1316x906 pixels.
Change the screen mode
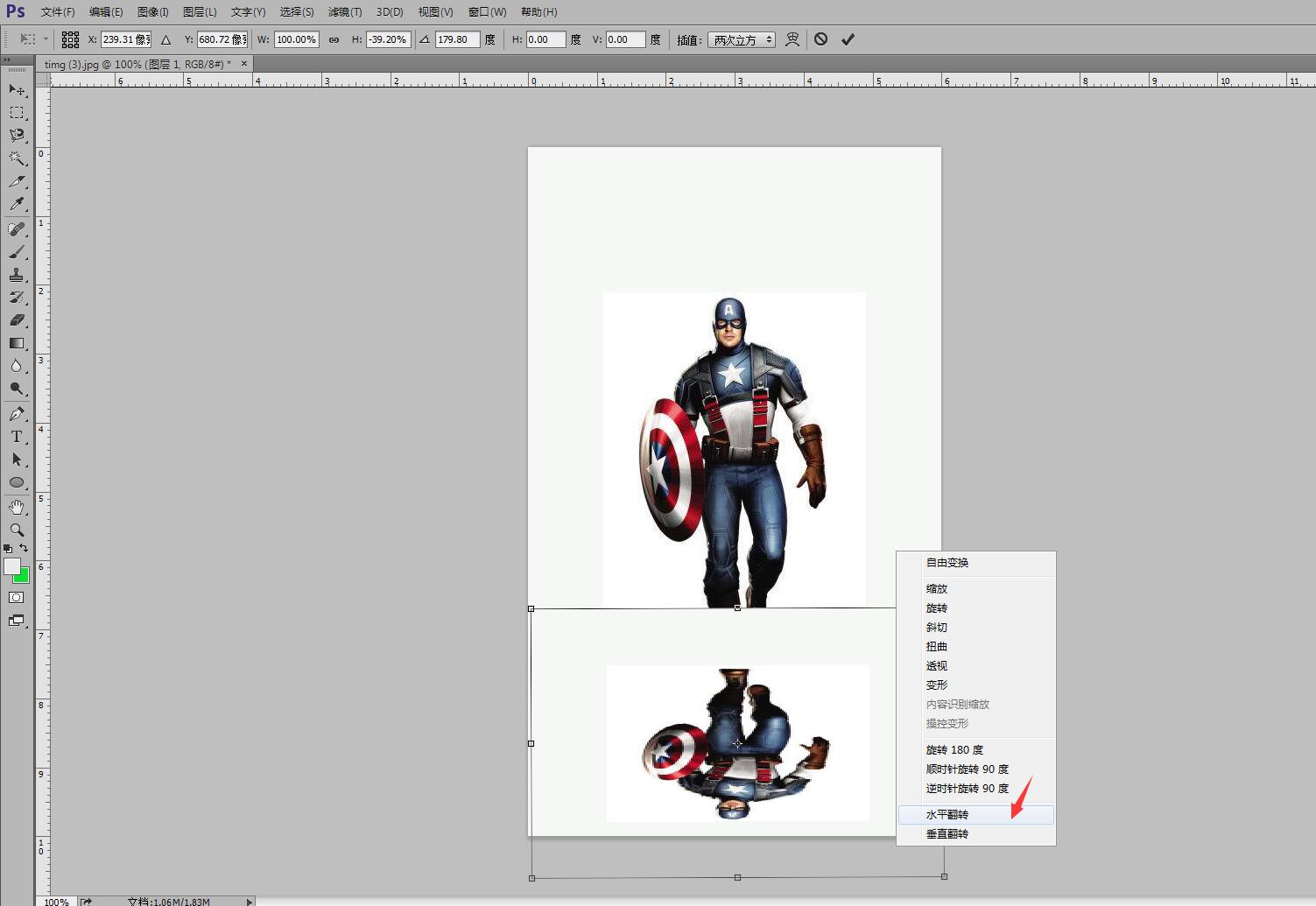[17, 621]
